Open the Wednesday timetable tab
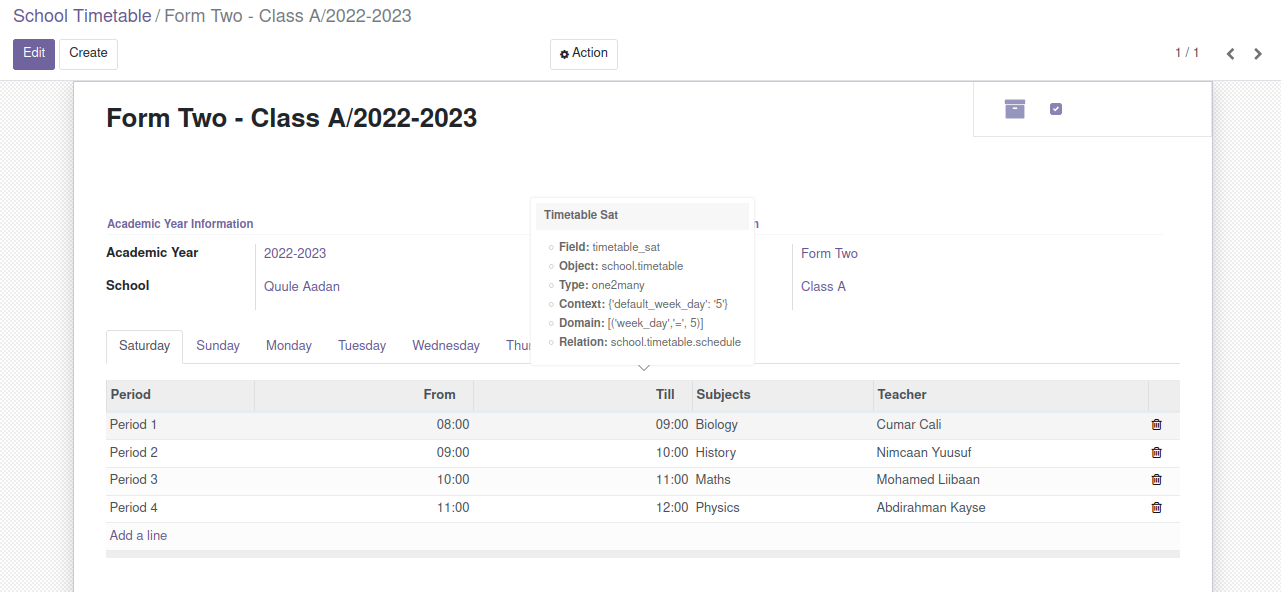 point(446,346)
